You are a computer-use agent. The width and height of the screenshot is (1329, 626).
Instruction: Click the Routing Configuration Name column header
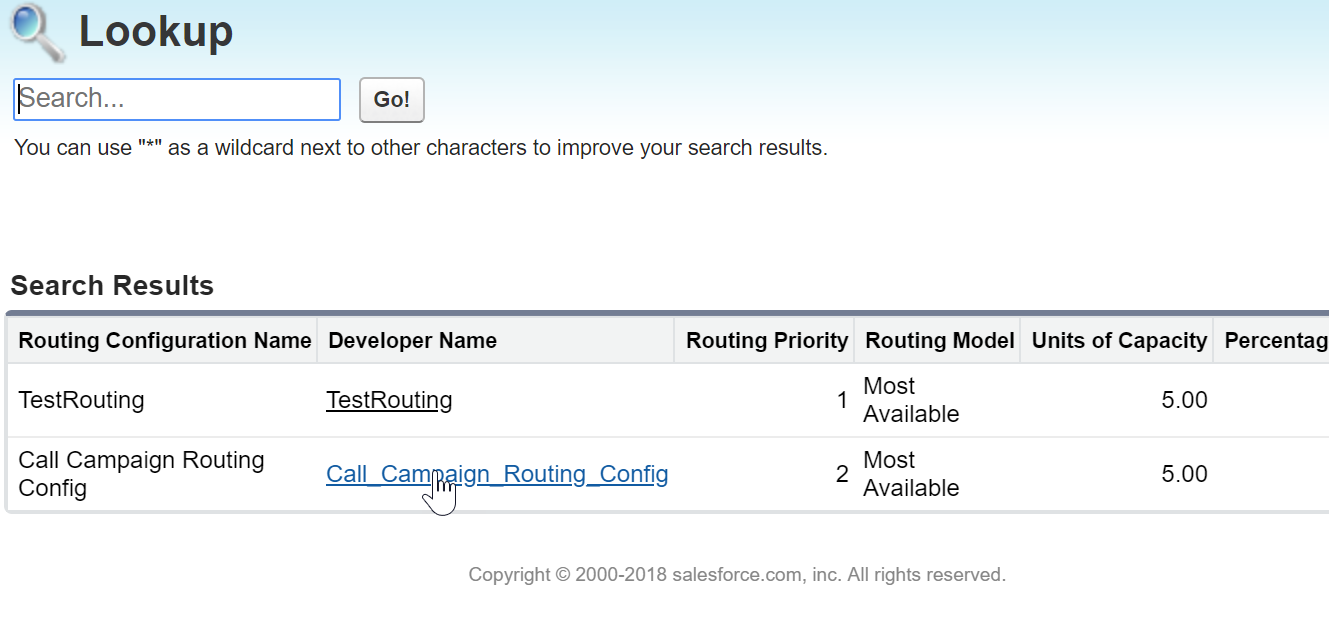pyautogui.click(x=165, y=340)
